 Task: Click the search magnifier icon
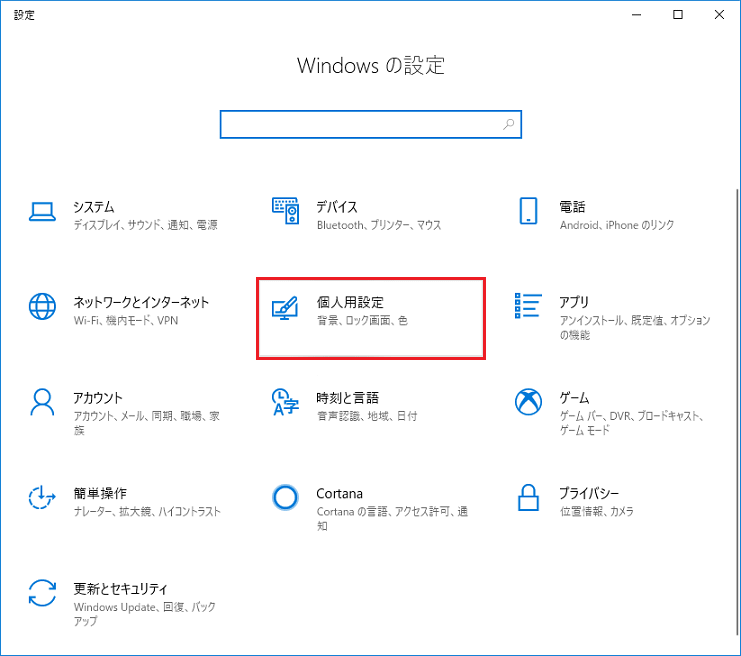pos(508,124)
